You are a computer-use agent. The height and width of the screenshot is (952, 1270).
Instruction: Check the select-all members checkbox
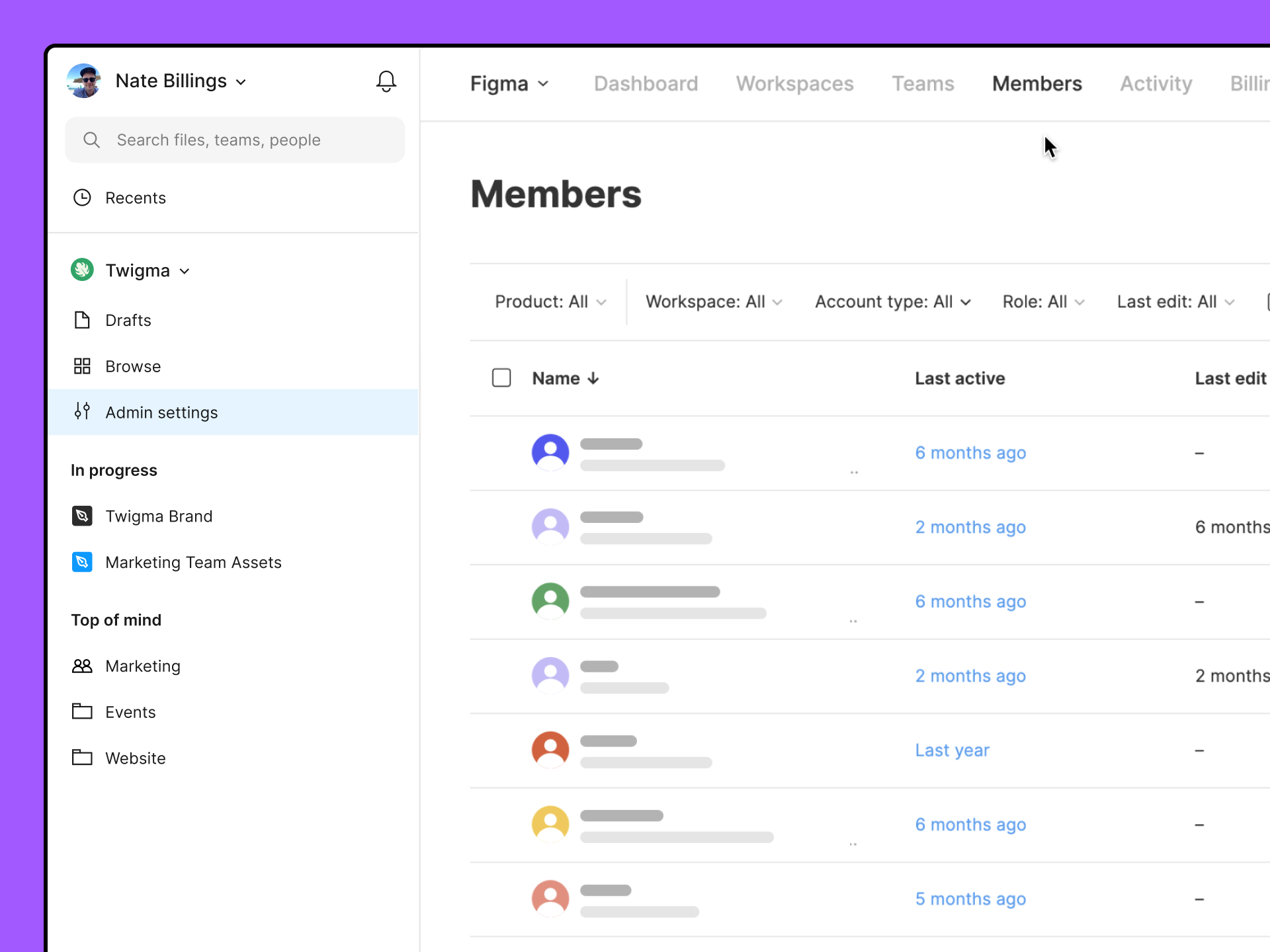pos(501,377)
